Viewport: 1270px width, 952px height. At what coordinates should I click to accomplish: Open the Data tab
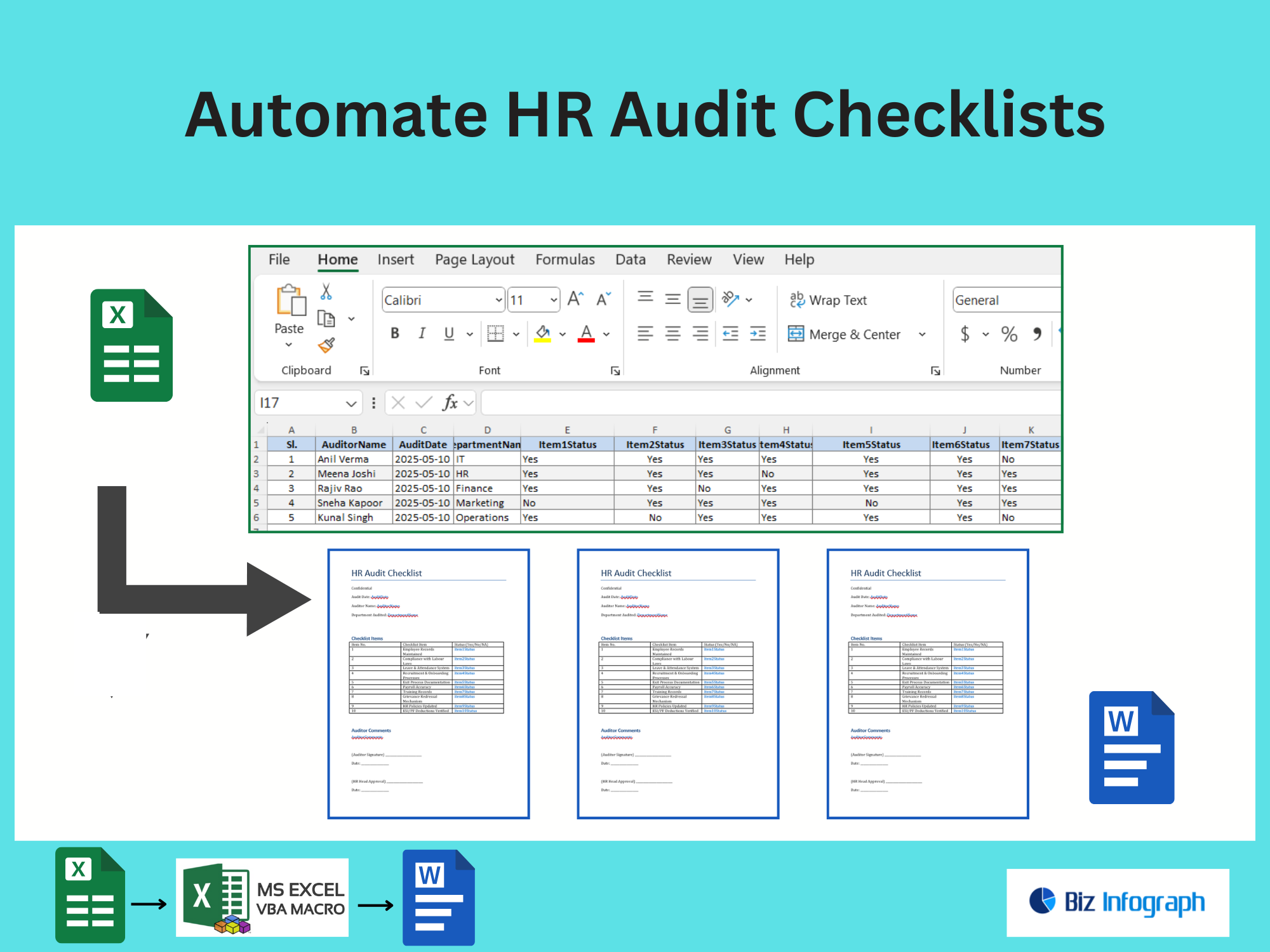pyautogui.click(x=631, y=260)
